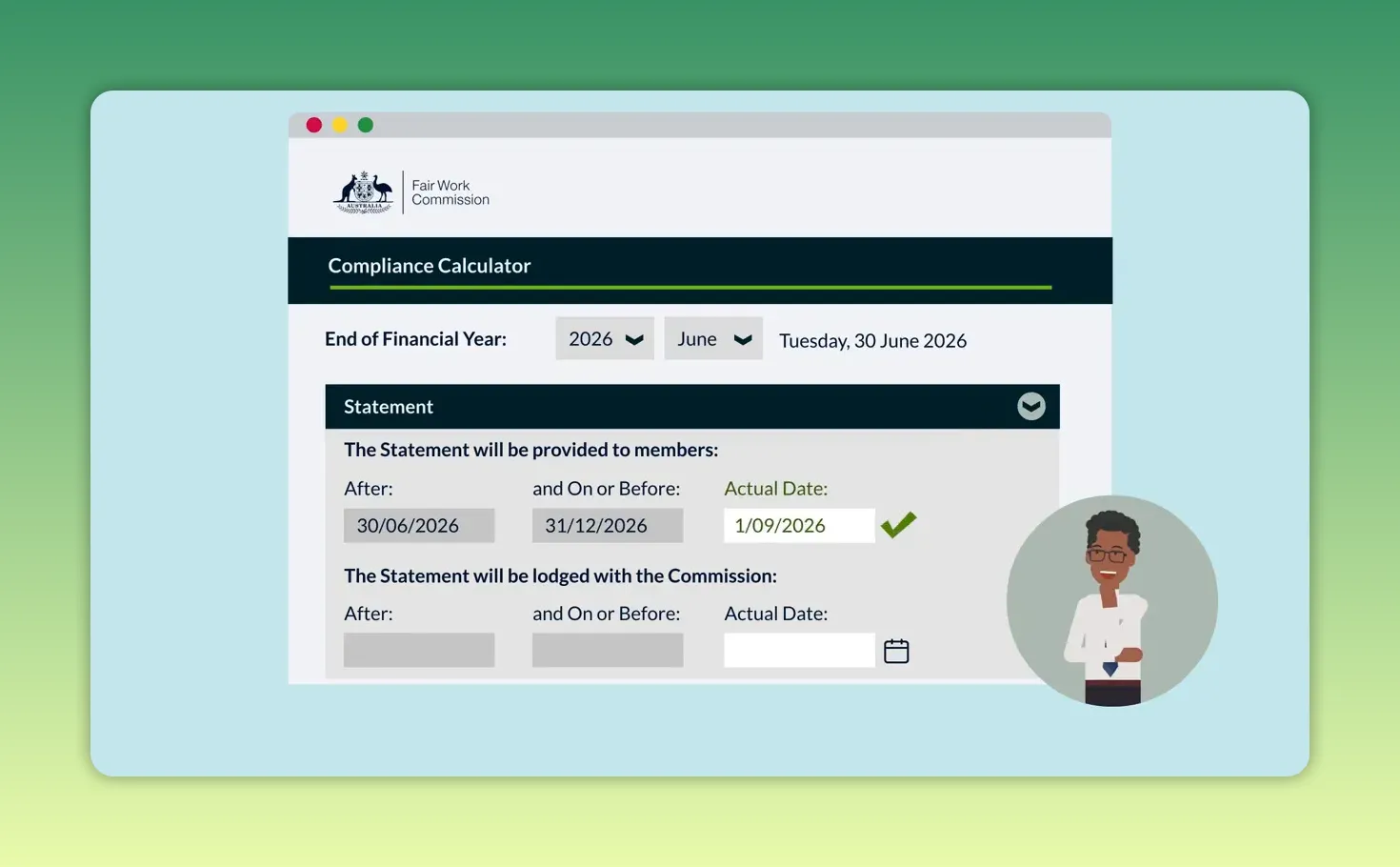1400x867 pixels.
Task: Click the Actual Date field showing 1/09/2026
Action: tap(799, 525)
